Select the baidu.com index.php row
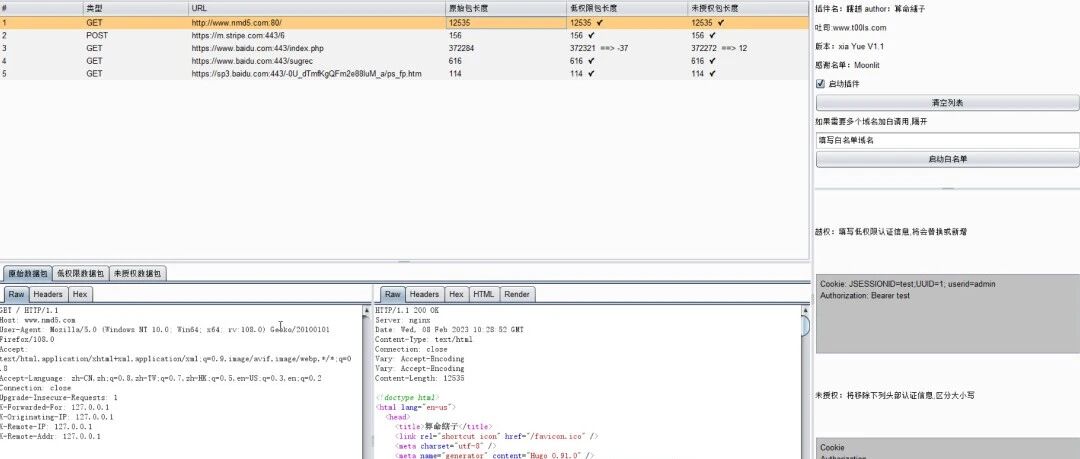 404,48
